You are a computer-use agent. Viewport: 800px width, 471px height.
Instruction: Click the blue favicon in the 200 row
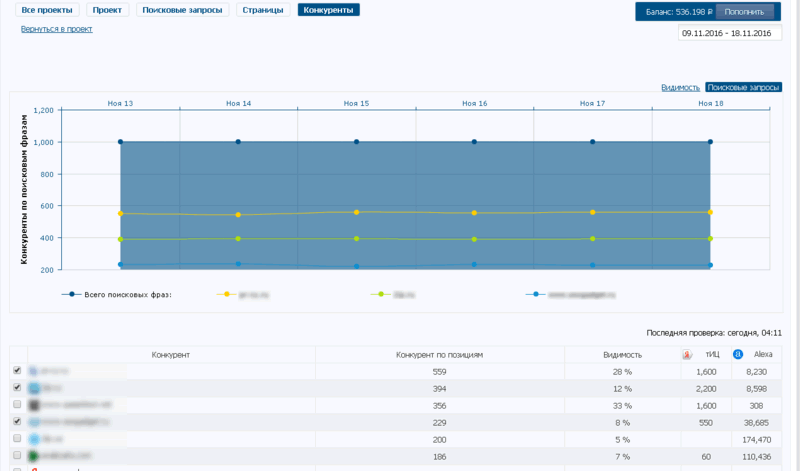click(x=34, y=439)
